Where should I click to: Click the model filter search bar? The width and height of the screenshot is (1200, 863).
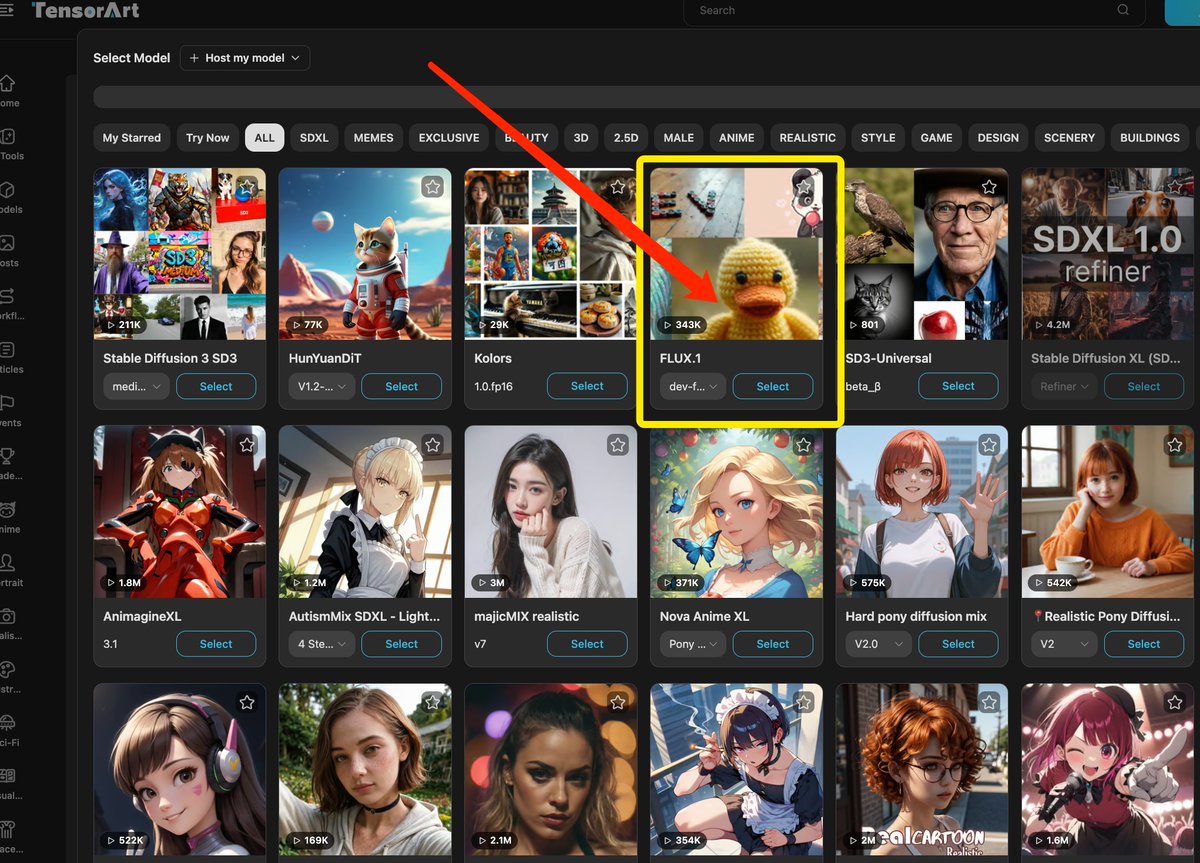[646, 97]
